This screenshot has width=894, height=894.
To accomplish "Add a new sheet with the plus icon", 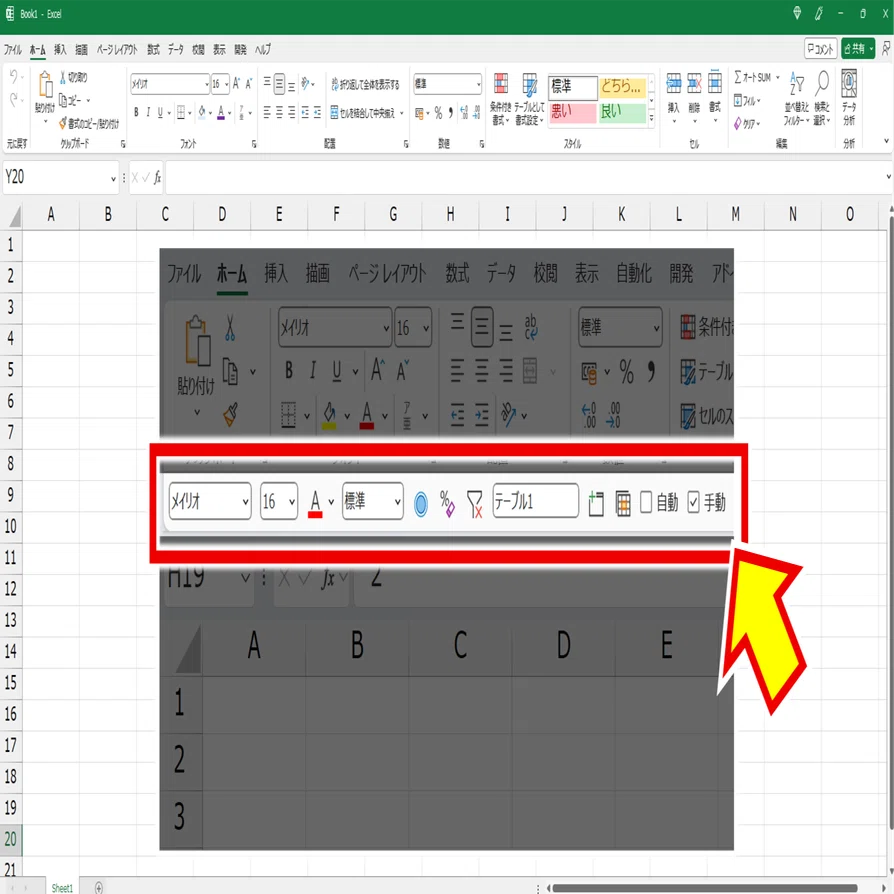I will tap(99, 887).
